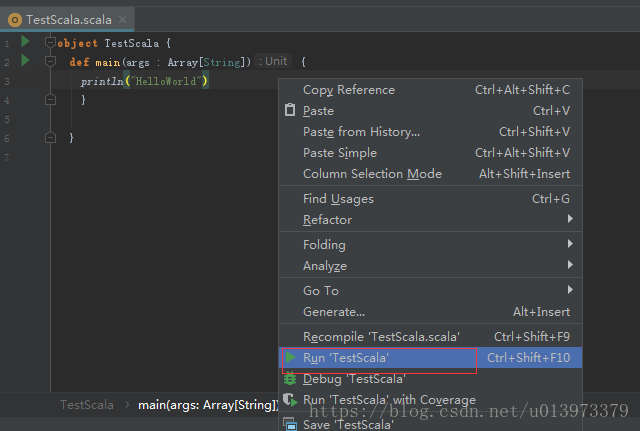This screenshot has width=640, height=431.
Task: Open the Folding submenu arrow
Action: click(570, 245)
